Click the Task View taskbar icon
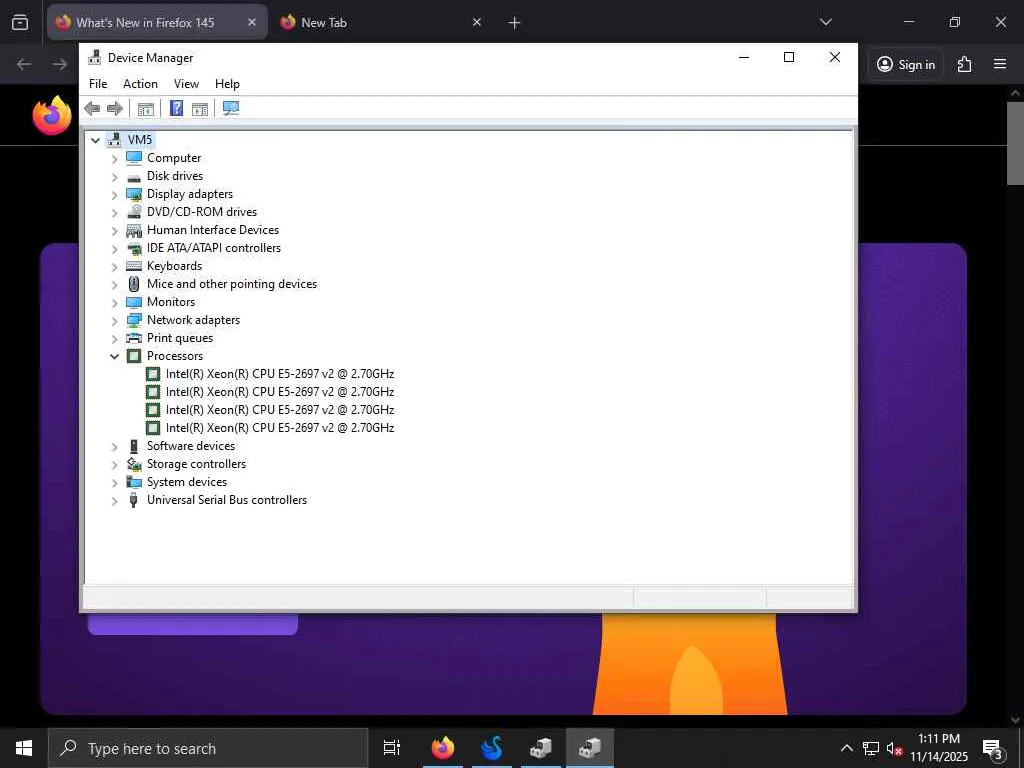 392,748
